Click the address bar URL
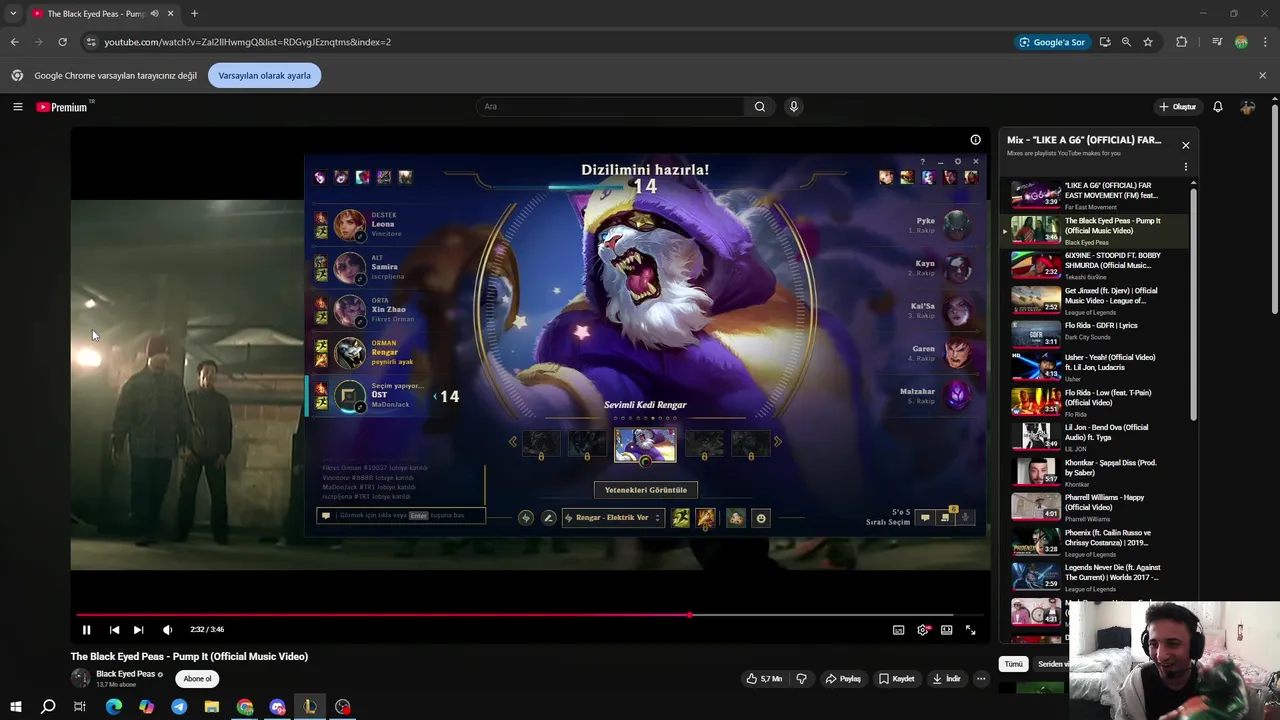 pos(247,42)
